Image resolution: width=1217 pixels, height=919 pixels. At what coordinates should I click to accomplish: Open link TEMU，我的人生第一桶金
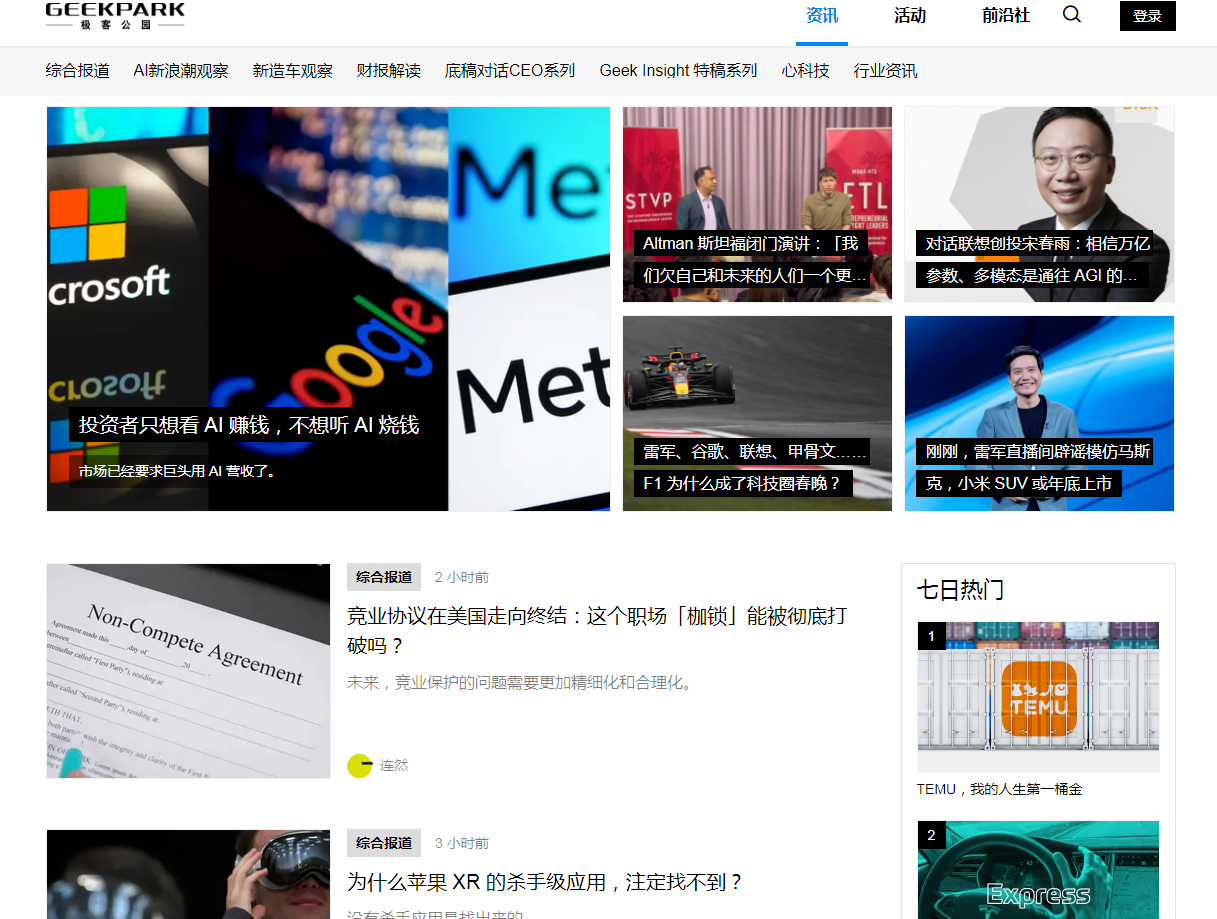click(x=1000, y=789)
